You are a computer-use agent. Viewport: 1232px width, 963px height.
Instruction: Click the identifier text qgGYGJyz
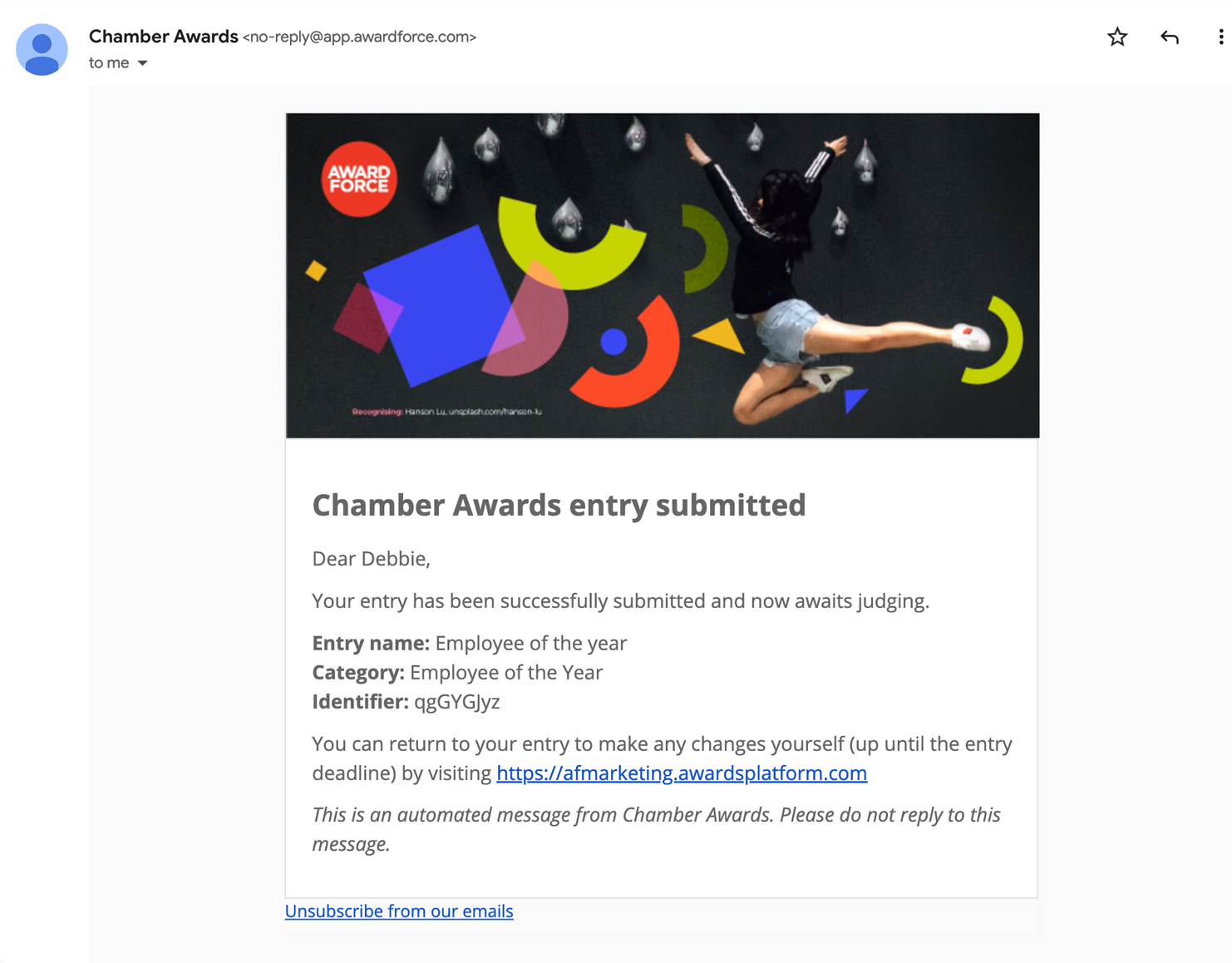point(456,701)
